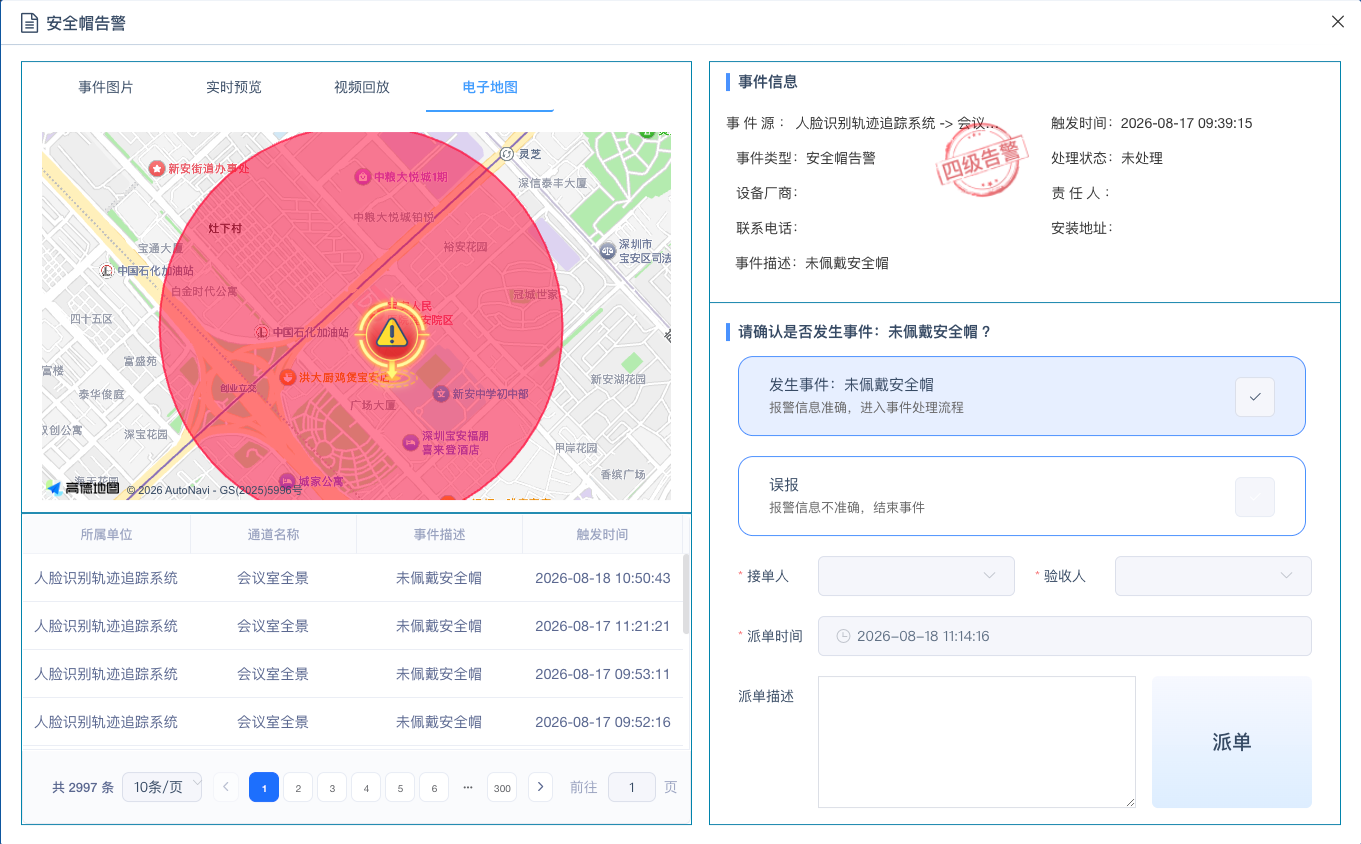
Task: Click 所属单位 column header
Action: pos(107,534)
